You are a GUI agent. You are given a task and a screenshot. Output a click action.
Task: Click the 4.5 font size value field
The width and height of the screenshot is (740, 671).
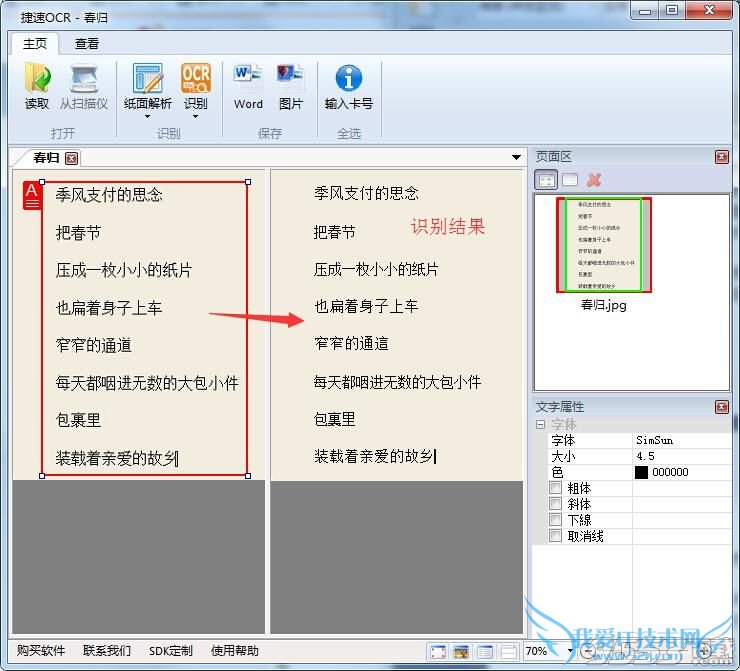(x=681, y=456)
